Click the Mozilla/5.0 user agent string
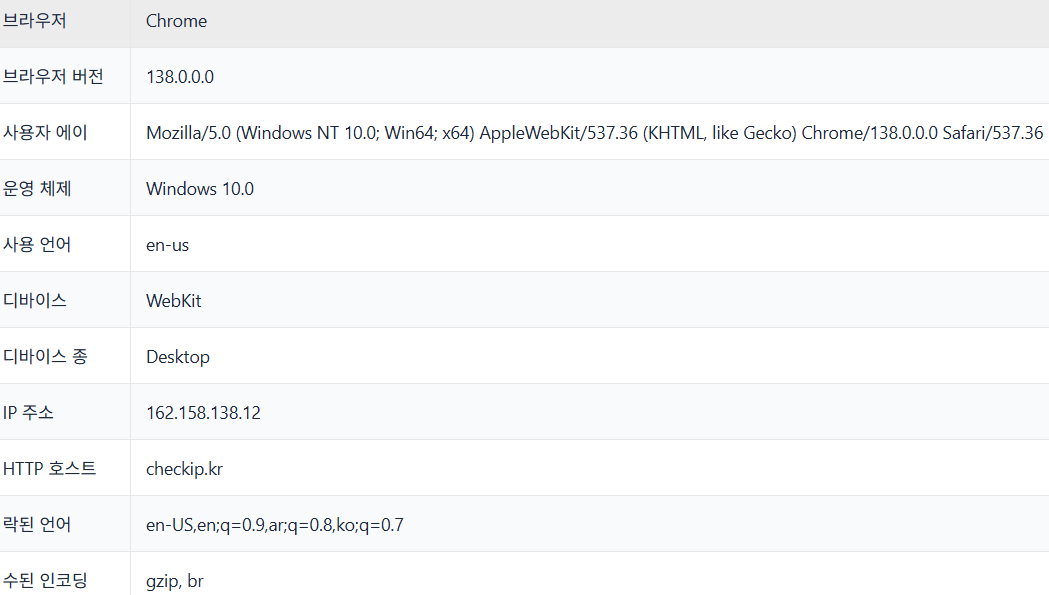Screen dimensions: 1049x595 click(x=594, y=133)
